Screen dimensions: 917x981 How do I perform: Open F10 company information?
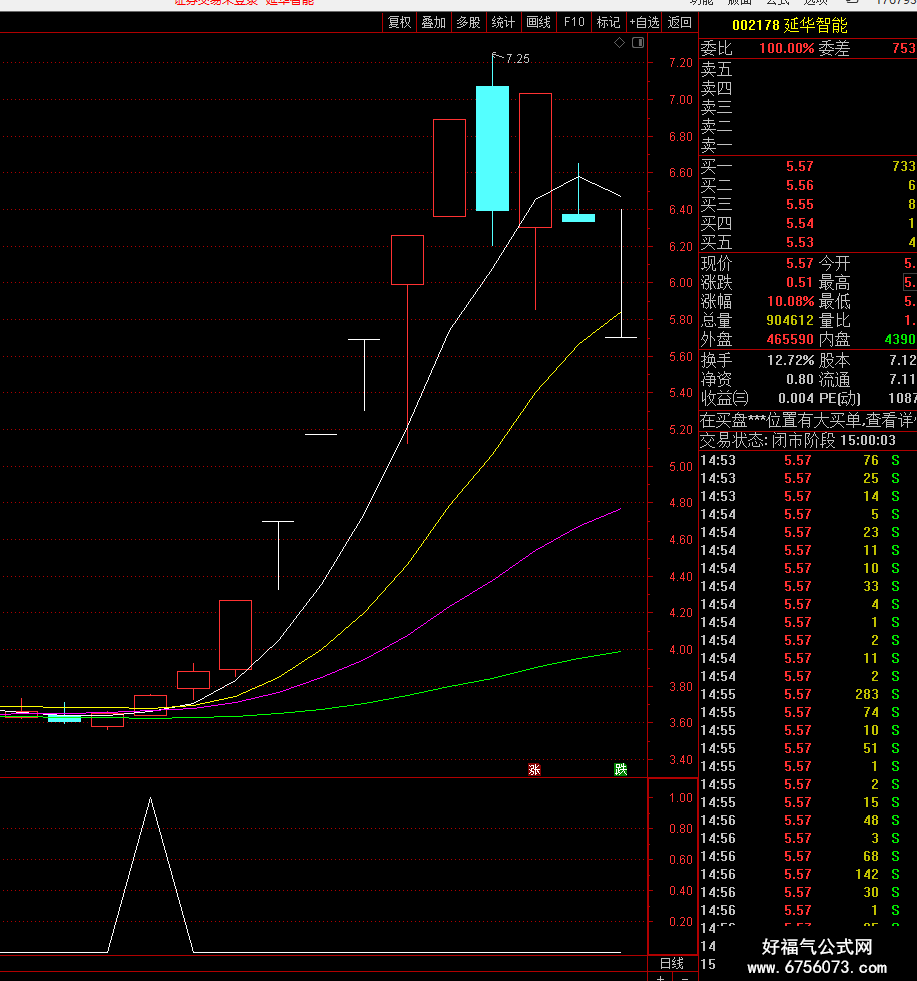(574, 23)
